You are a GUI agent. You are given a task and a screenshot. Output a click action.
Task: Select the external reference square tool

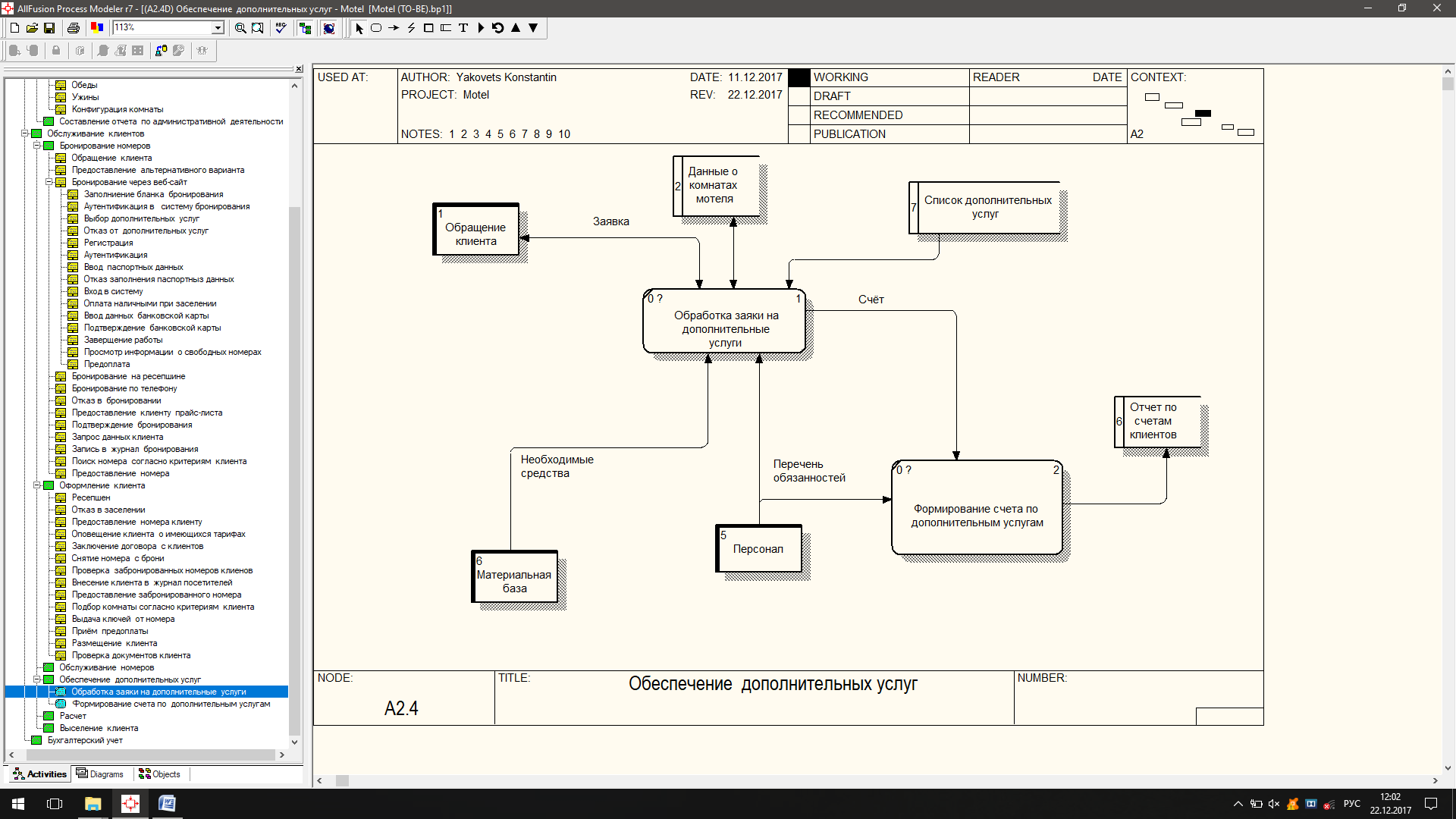tap(428, 28)
